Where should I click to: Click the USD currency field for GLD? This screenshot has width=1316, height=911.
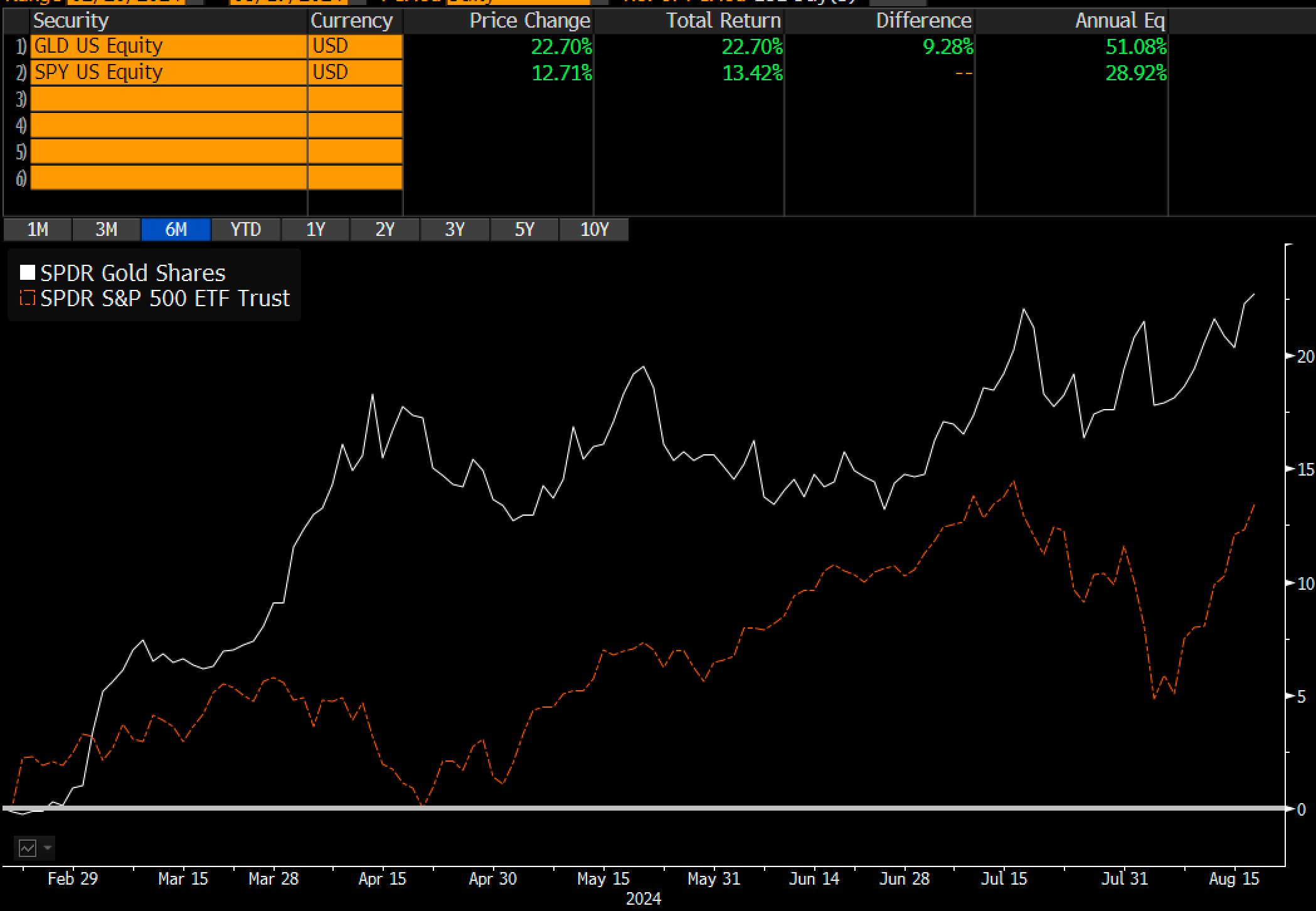click(x=354, y=46)
